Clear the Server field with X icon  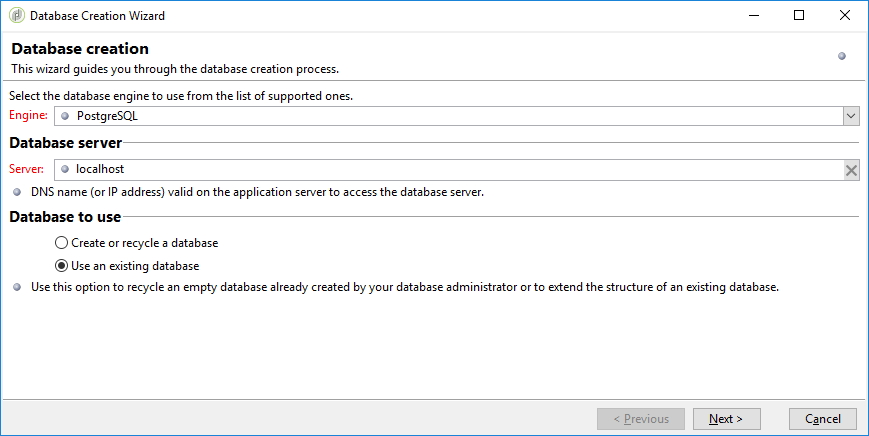tap(851, 170)
